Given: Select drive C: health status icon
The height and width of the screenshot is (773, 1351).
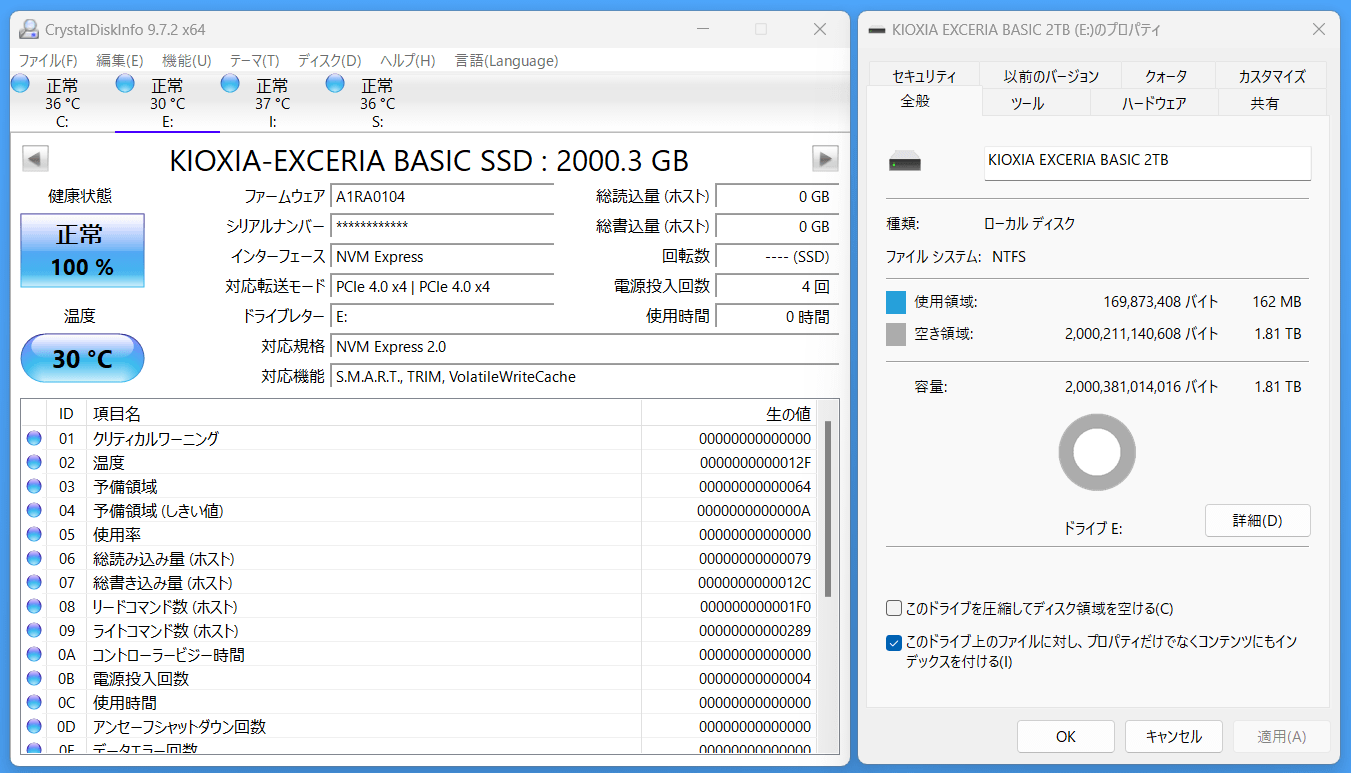Looking at the screenshot, I should 20,84.
